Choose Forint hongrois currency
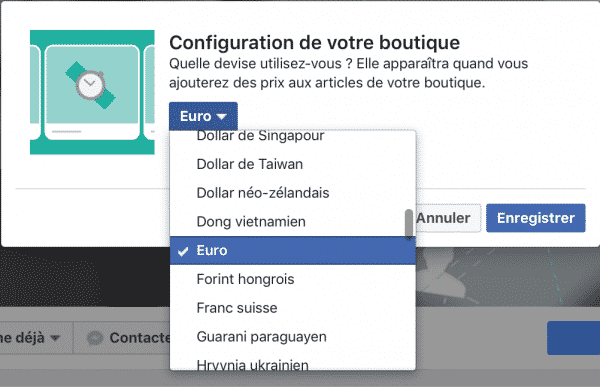 tap(293, 279)
